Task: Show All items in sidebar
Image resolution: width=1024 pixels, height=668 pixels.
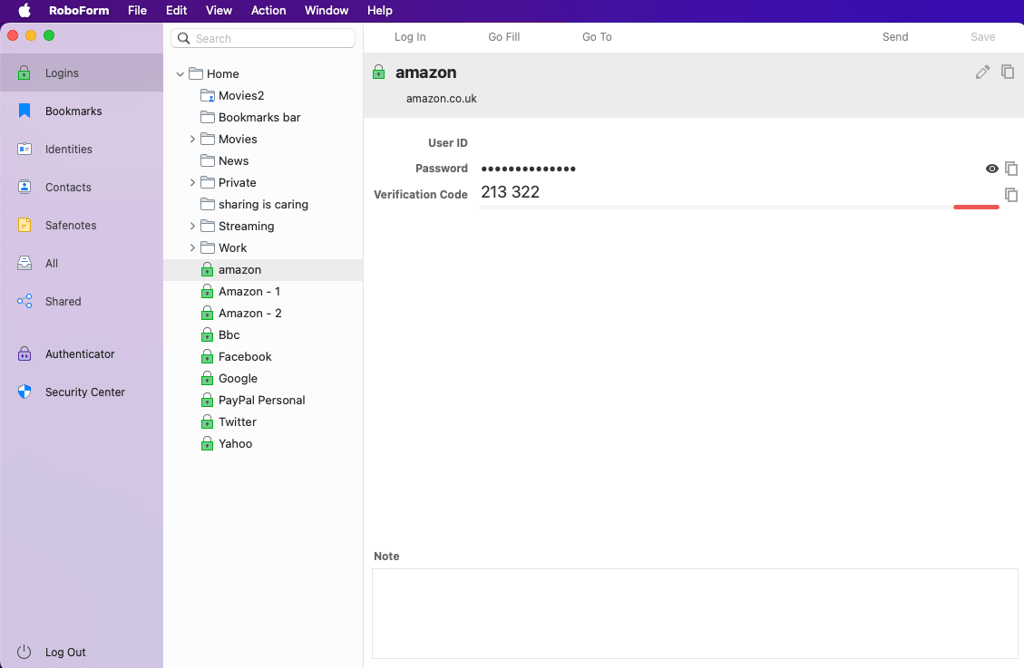Action: coord(81,263)
